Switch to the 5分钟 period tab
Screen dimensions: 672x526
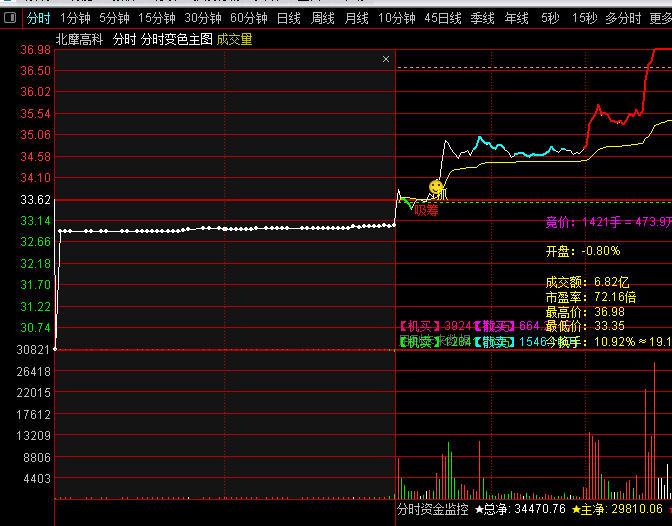click(114, 18)
